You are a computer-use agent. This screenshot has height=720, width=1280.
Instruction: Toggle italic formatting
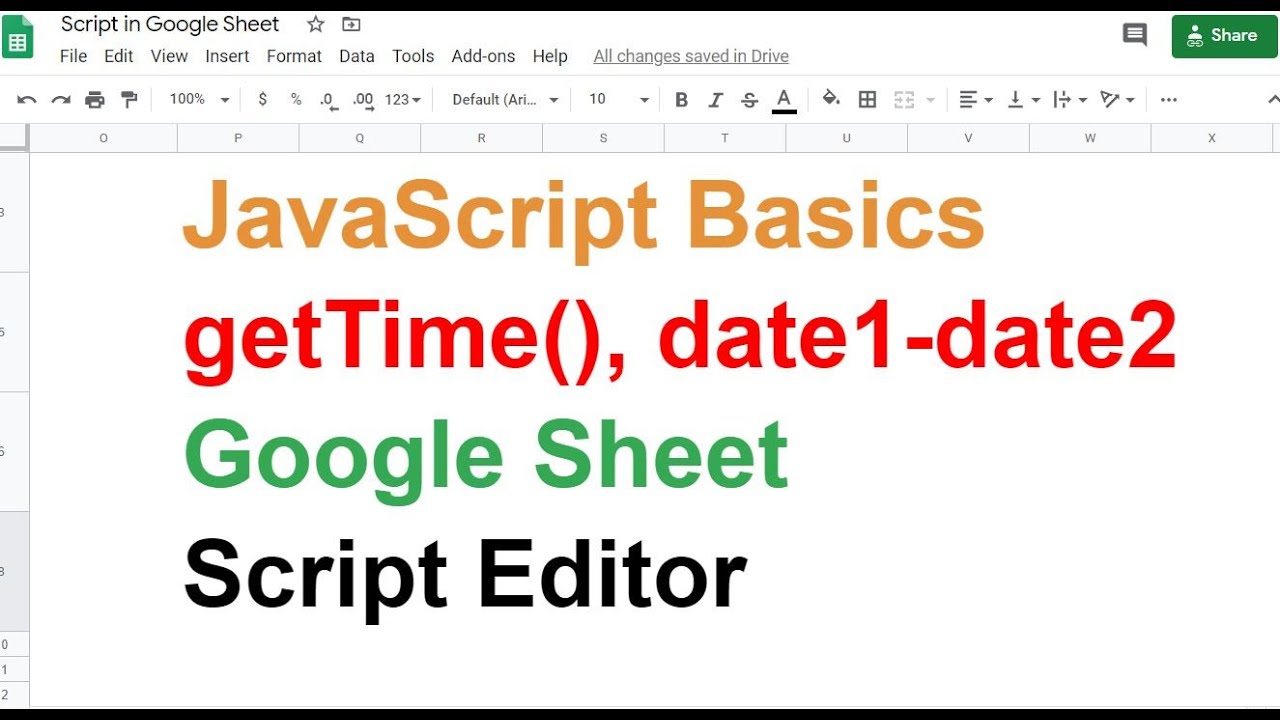pos(715,99)
